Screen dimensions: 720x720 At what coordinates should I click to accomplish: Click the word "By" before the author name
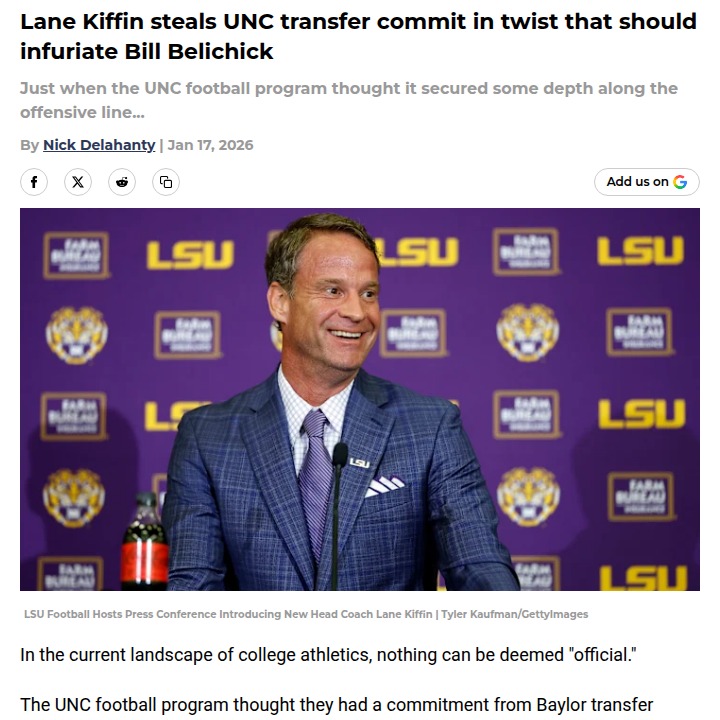coord(29,145)
